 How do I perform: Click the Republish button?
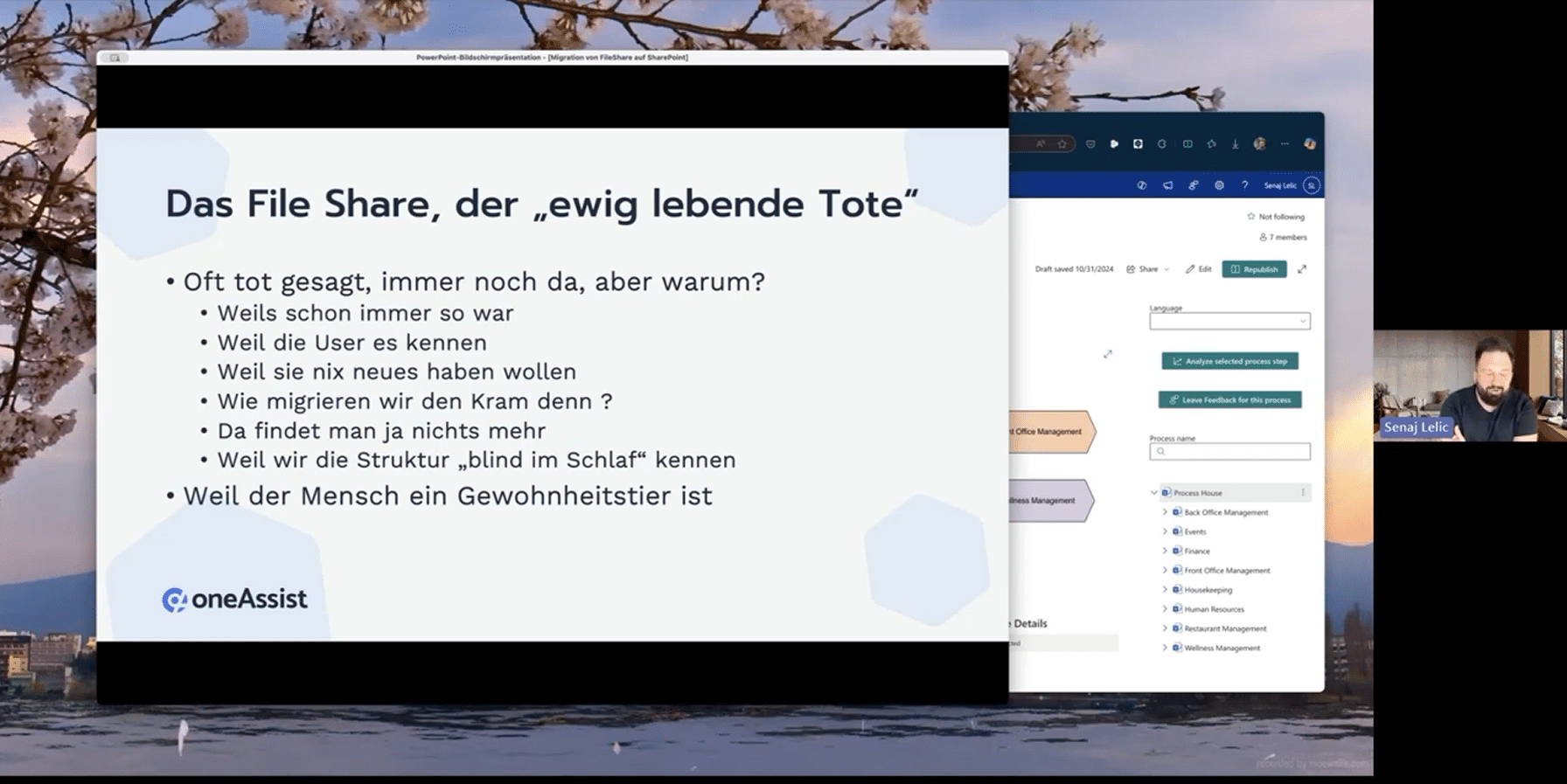point(1254,269)
